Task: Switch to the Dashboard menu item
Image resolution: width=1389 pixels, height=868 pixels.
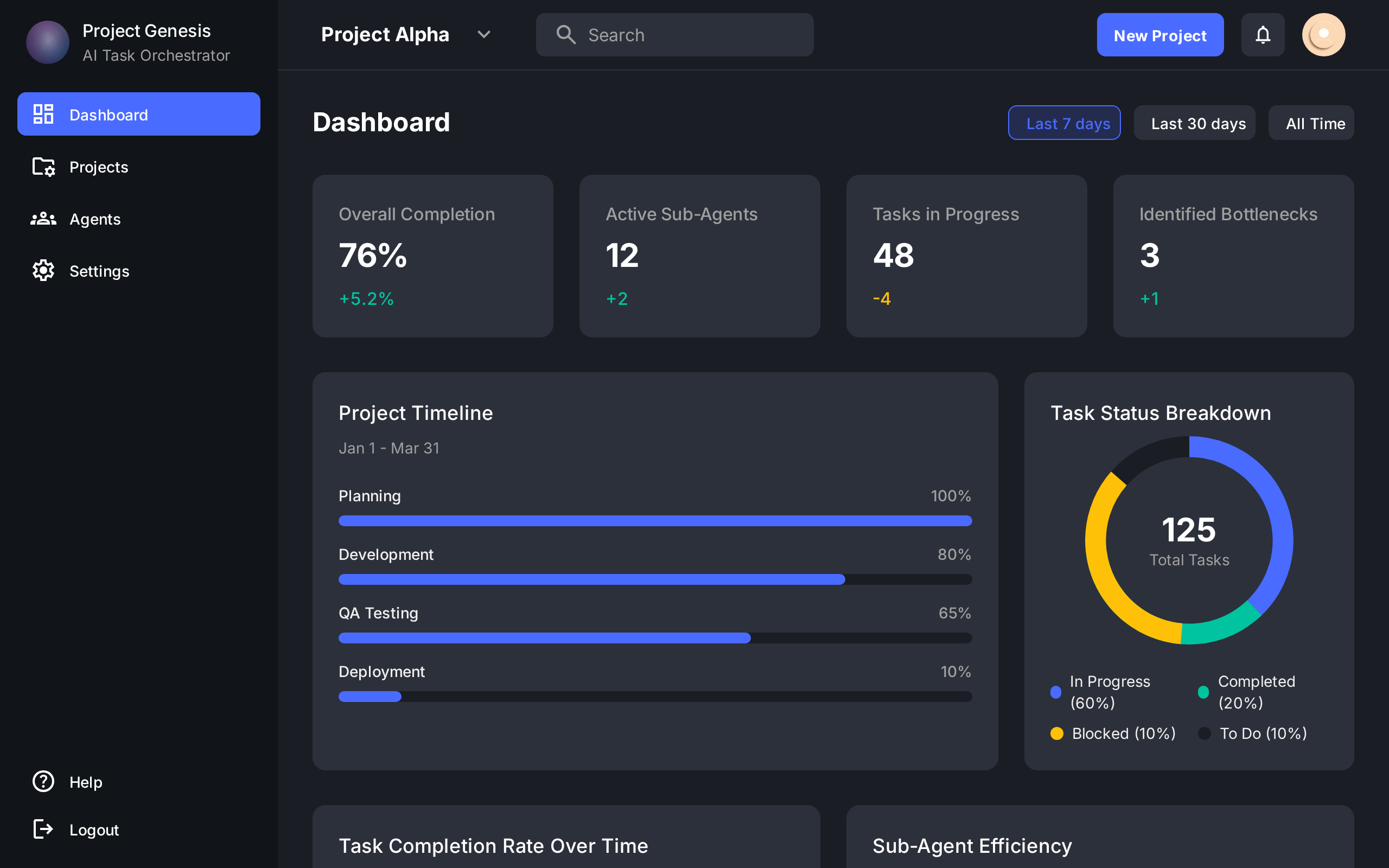Action: 109,114
